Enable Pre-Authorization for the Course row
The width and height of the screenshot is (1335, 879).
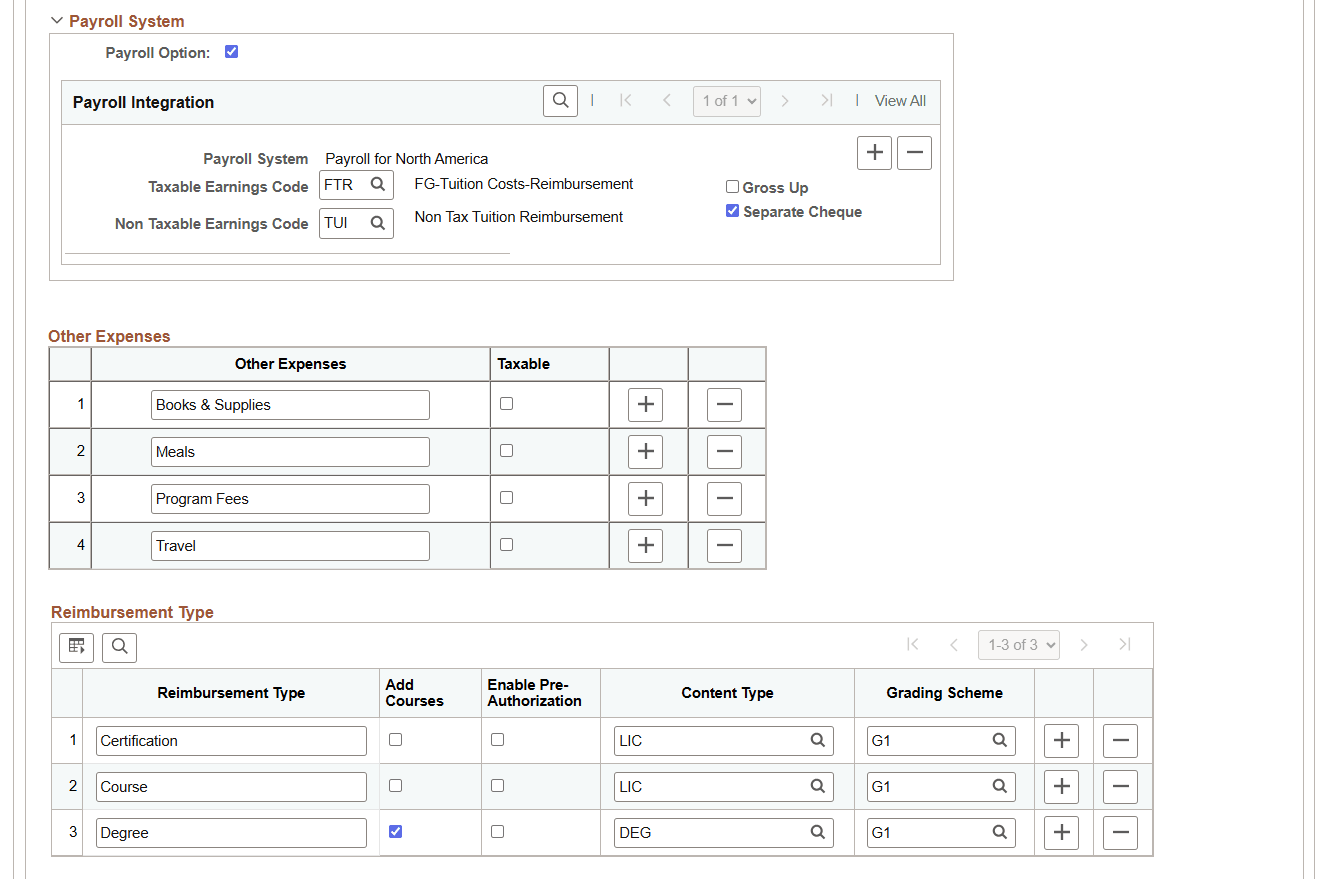click(x=497, y=786)
